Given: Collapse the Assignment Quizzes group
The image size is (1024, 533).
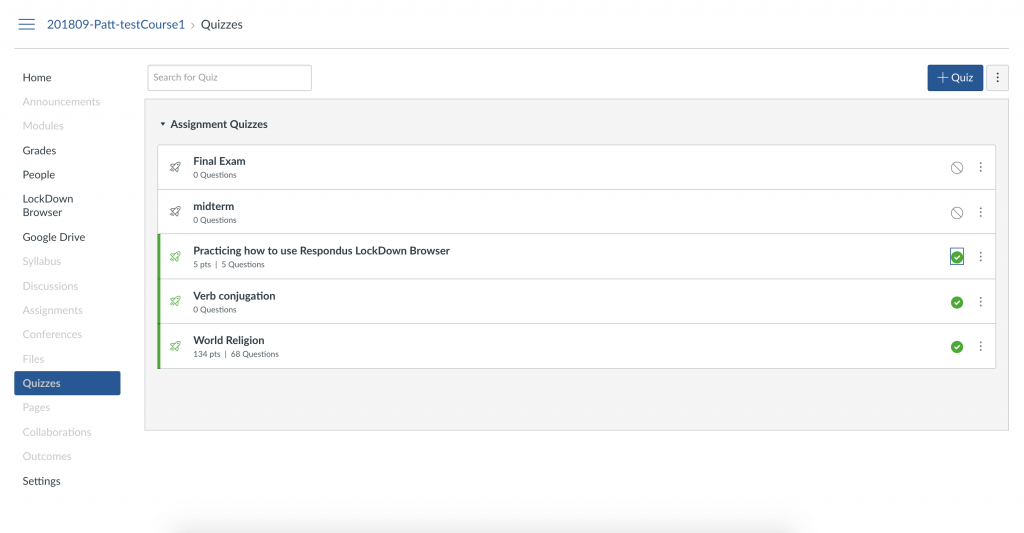Looking at the screenshot, I should [x=214, y=124].
